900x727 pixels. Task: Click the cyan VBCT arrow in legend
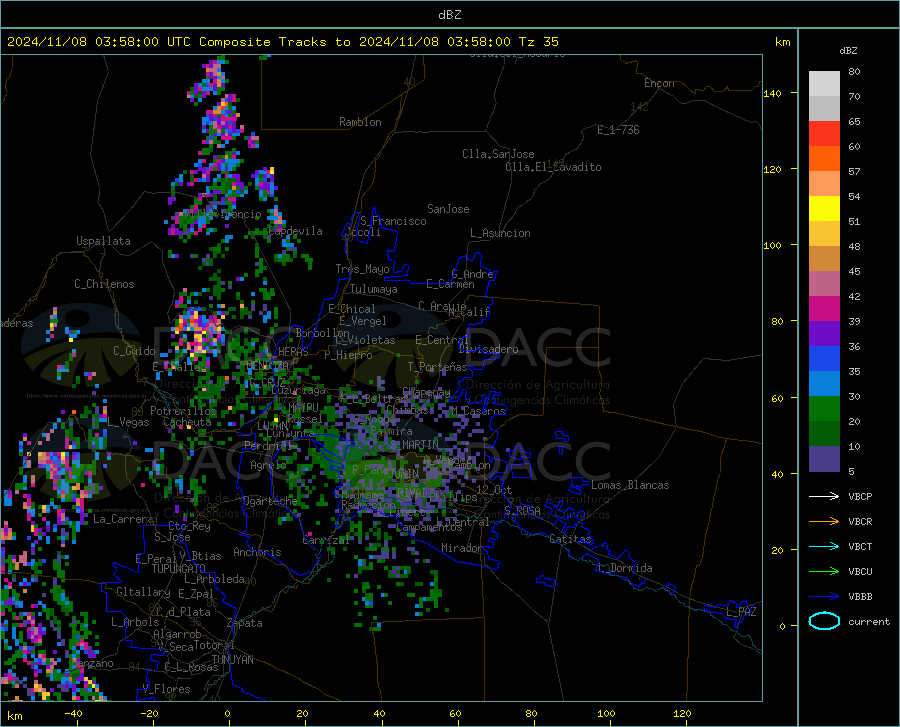click(824, 546)
